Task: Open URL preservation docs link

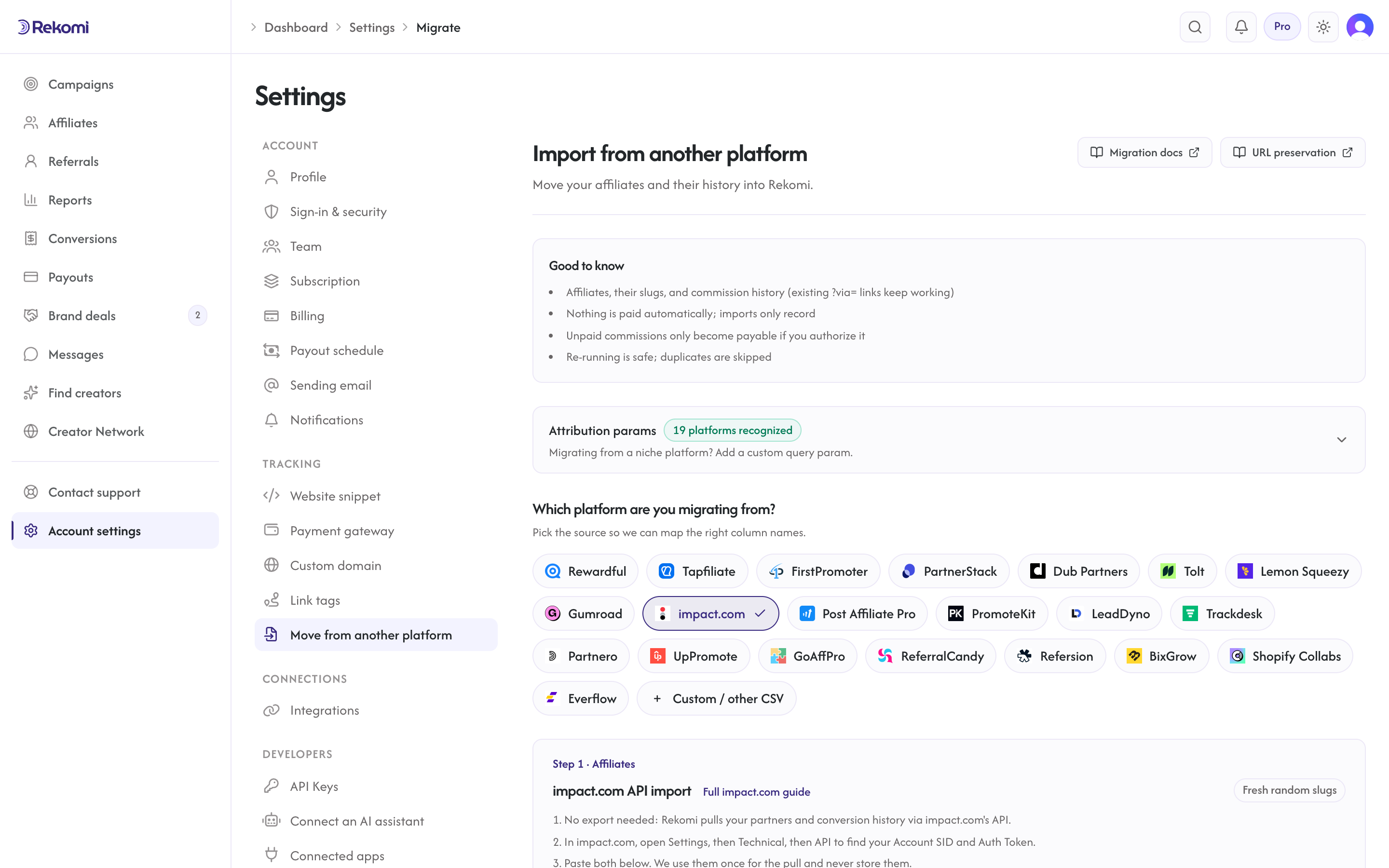Action: [x=1293, y=152]
